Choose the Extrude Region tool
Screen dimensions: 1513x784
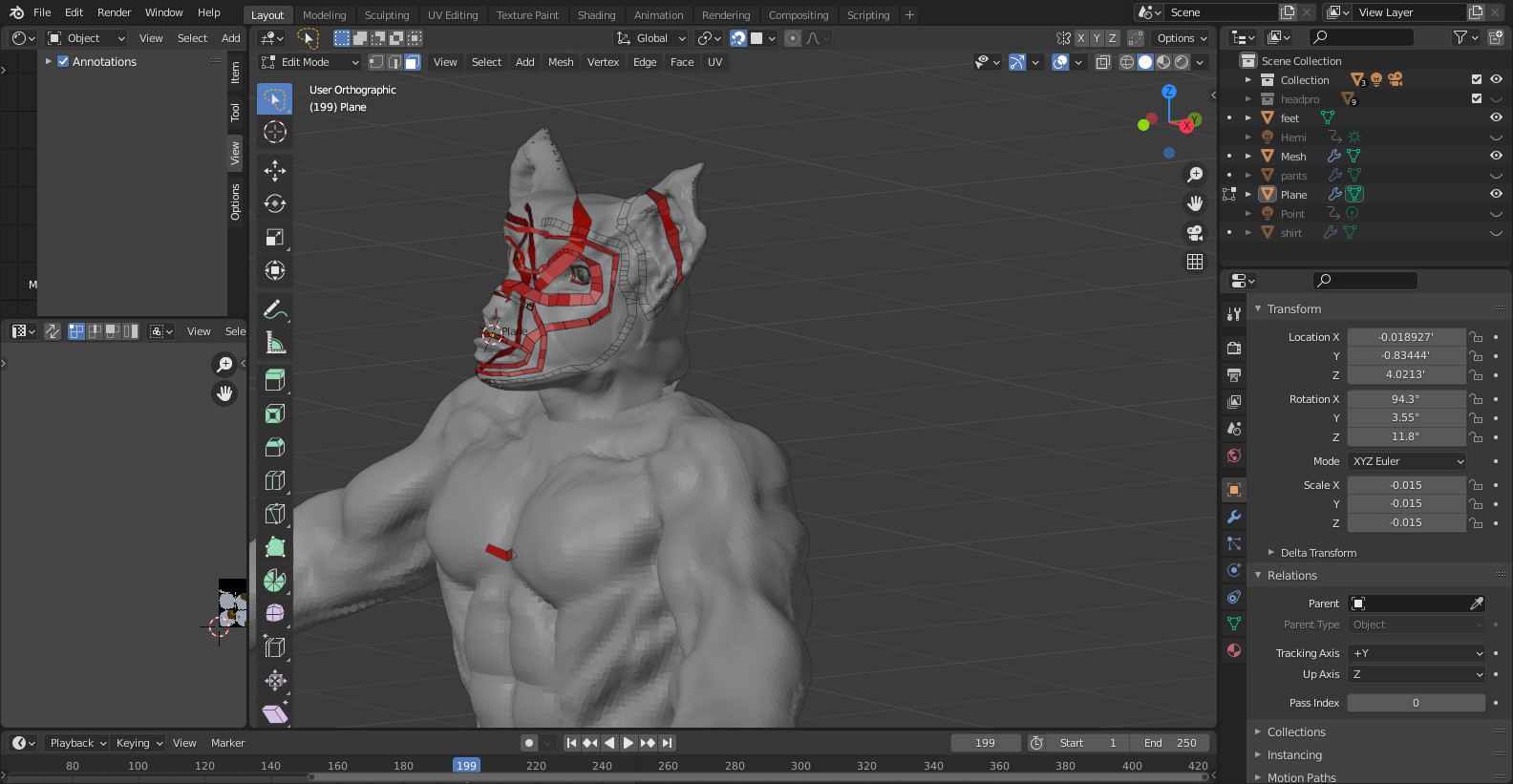click(275, 380)
